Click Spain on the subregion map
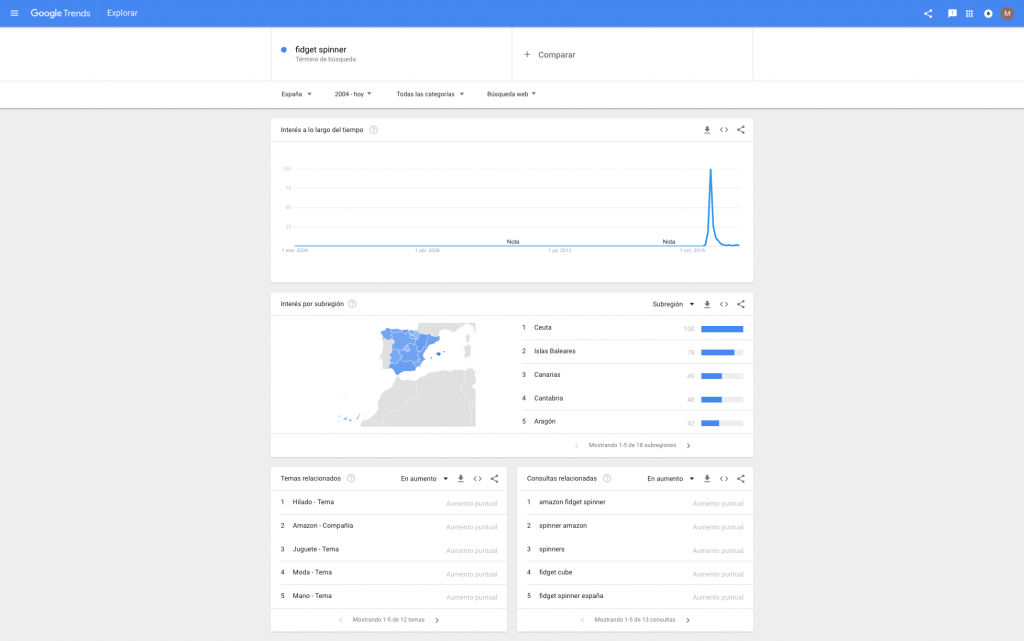The width and height of the screenshot is (1024, 641). click(x=406, y=349)
